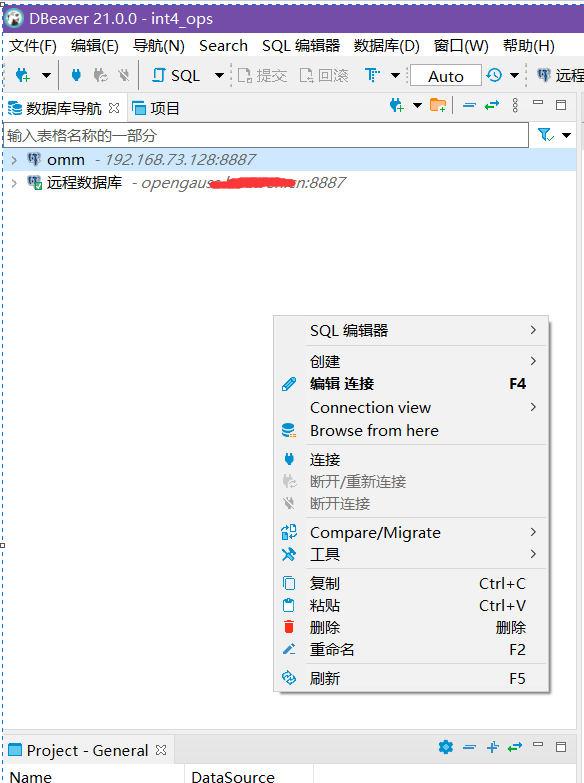Click the Connect plug icon in toolbar
Viewport: 584px width, 783px height.
pos(76,75)
